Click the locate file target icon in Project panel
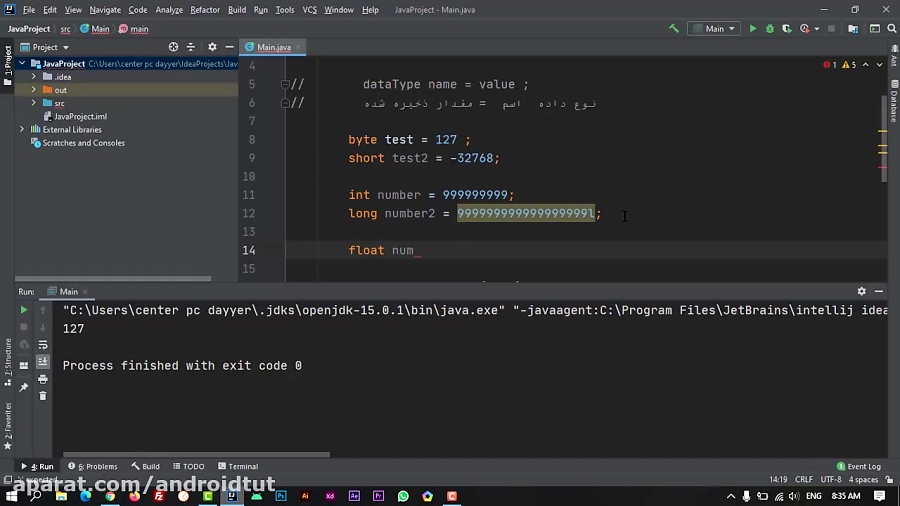Screen dimensions: 900x506 (173, 47)
